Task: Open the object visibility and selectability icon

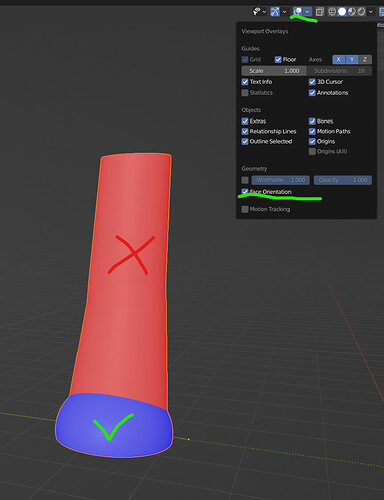Action: [x=256, y=12]
